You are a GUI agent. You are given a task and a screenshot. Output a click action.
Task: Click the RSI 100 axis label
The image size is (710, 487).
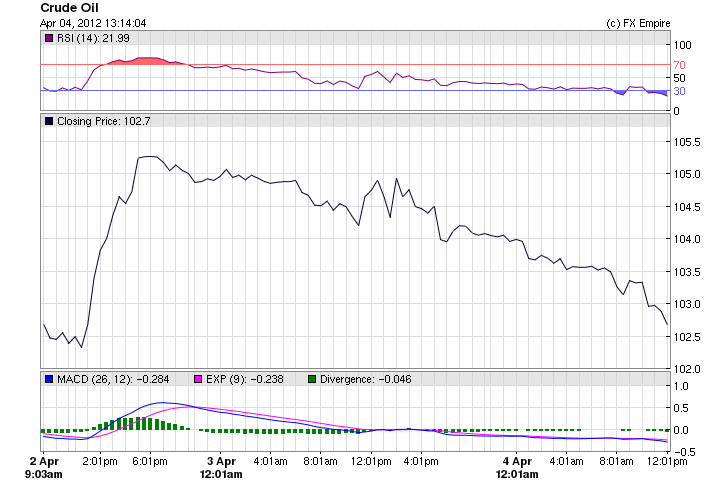[682, 45]
